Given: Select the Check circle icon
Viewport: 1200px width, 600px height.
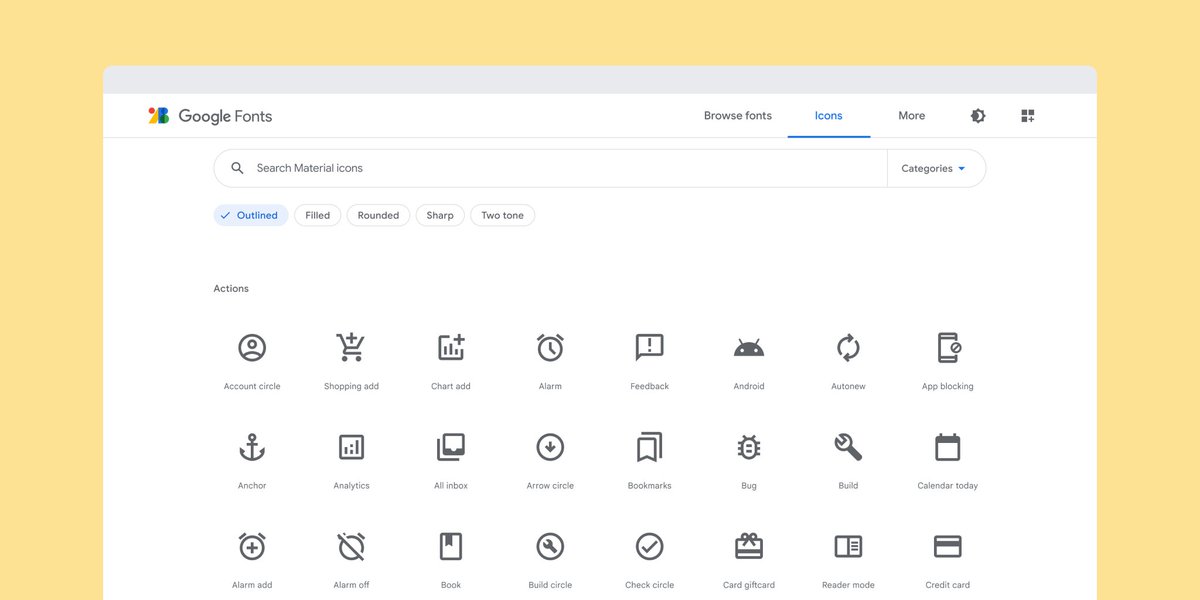Looking at the screenshot, I should tap(650, 546).
